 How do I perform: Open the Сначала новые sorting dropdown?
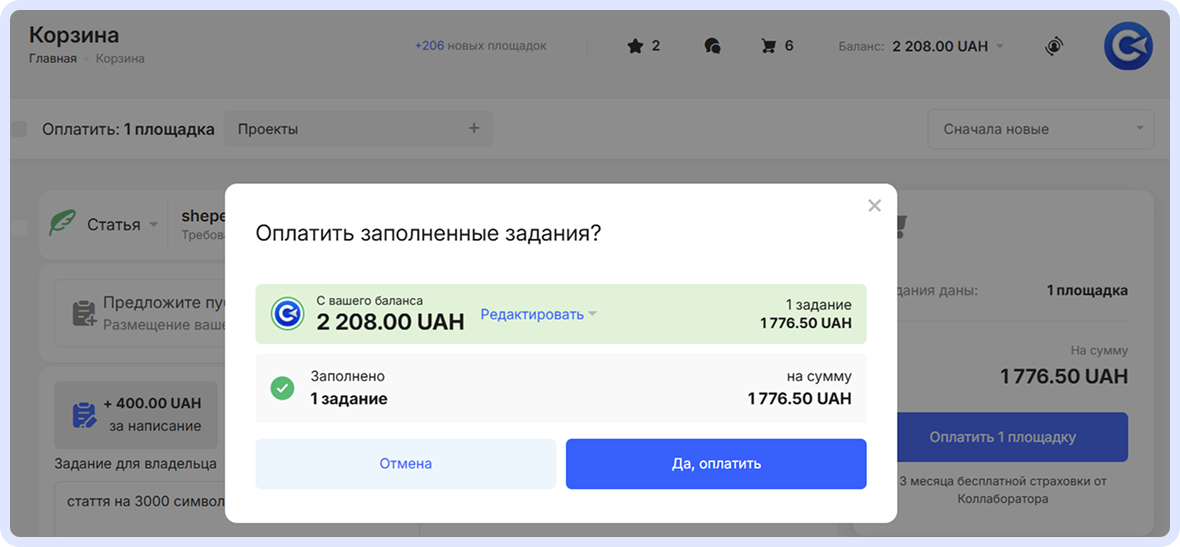(x=1040, y=129)
